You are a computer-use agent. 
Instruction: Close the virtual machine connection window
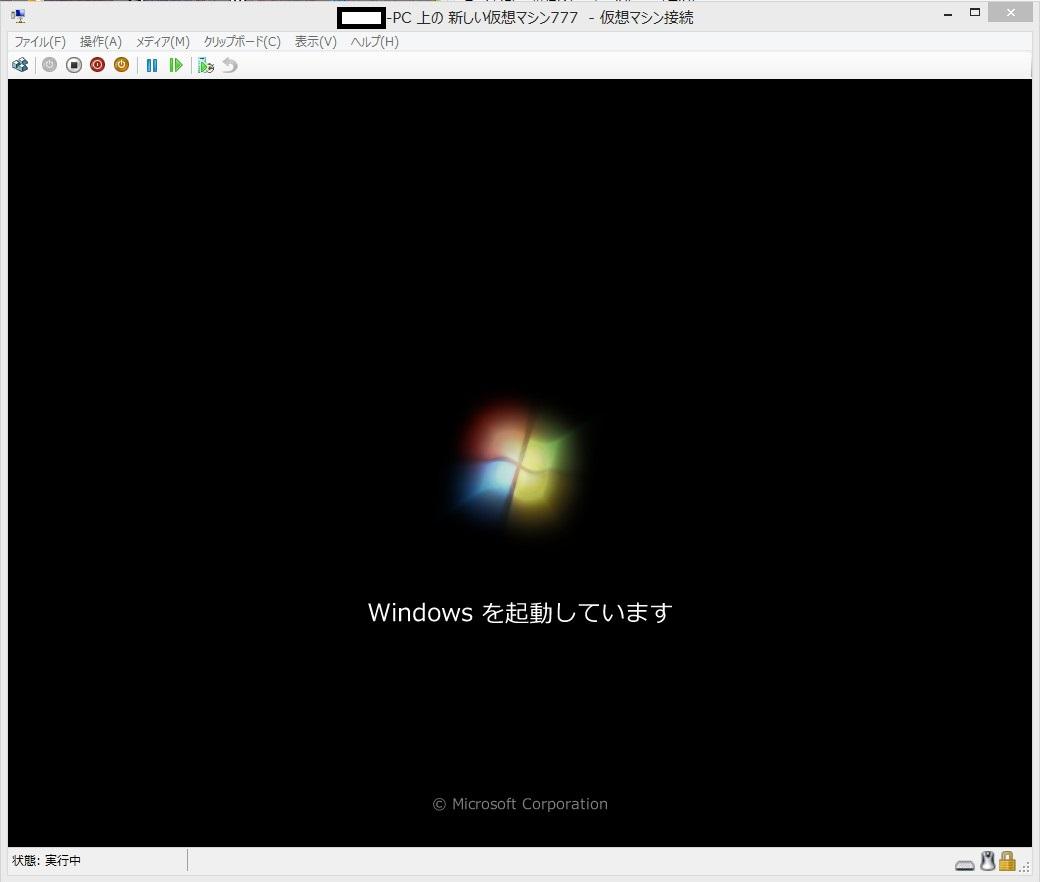click(1010, 13)
